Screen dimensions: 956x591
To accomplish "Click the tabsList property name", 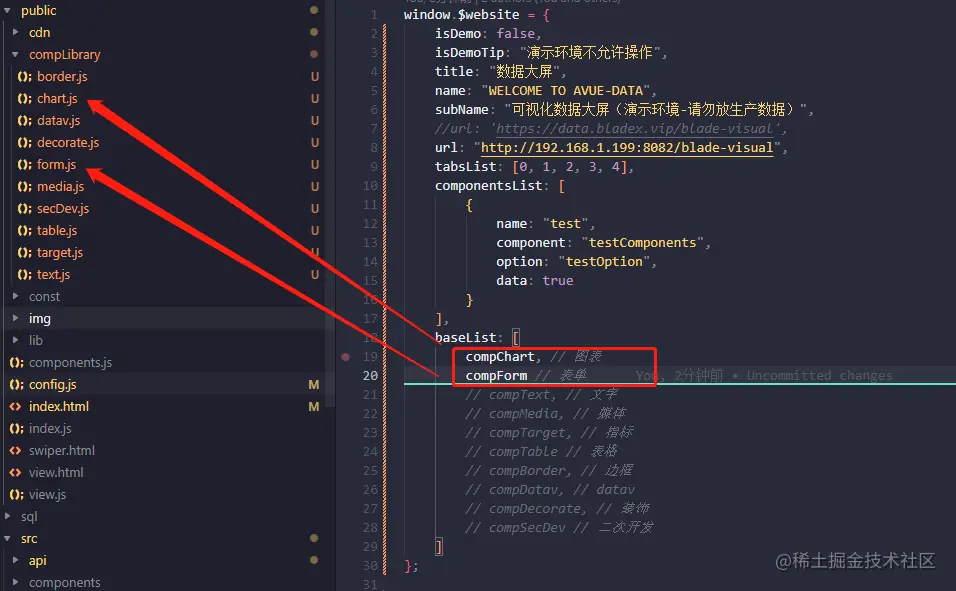I will pos(465,167).
